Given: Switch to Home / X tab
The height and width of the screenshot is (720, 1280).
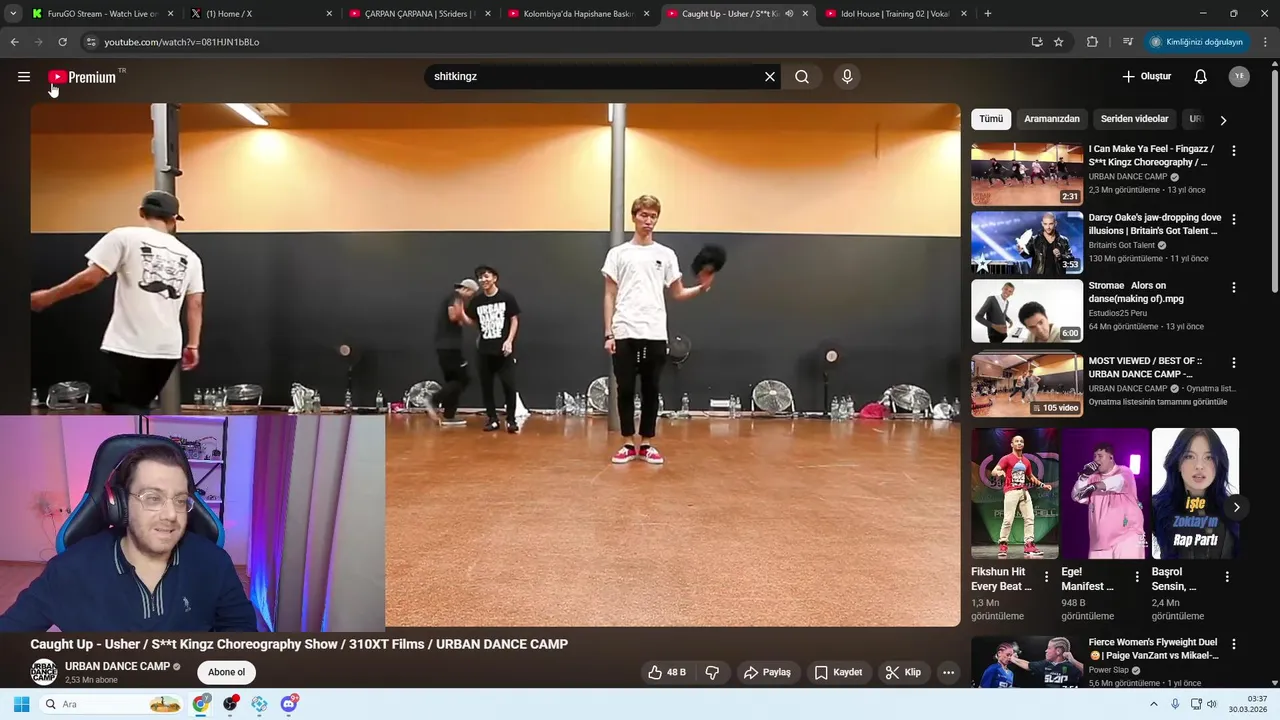Looking at the screenshot, I should [x=260, y=14].
